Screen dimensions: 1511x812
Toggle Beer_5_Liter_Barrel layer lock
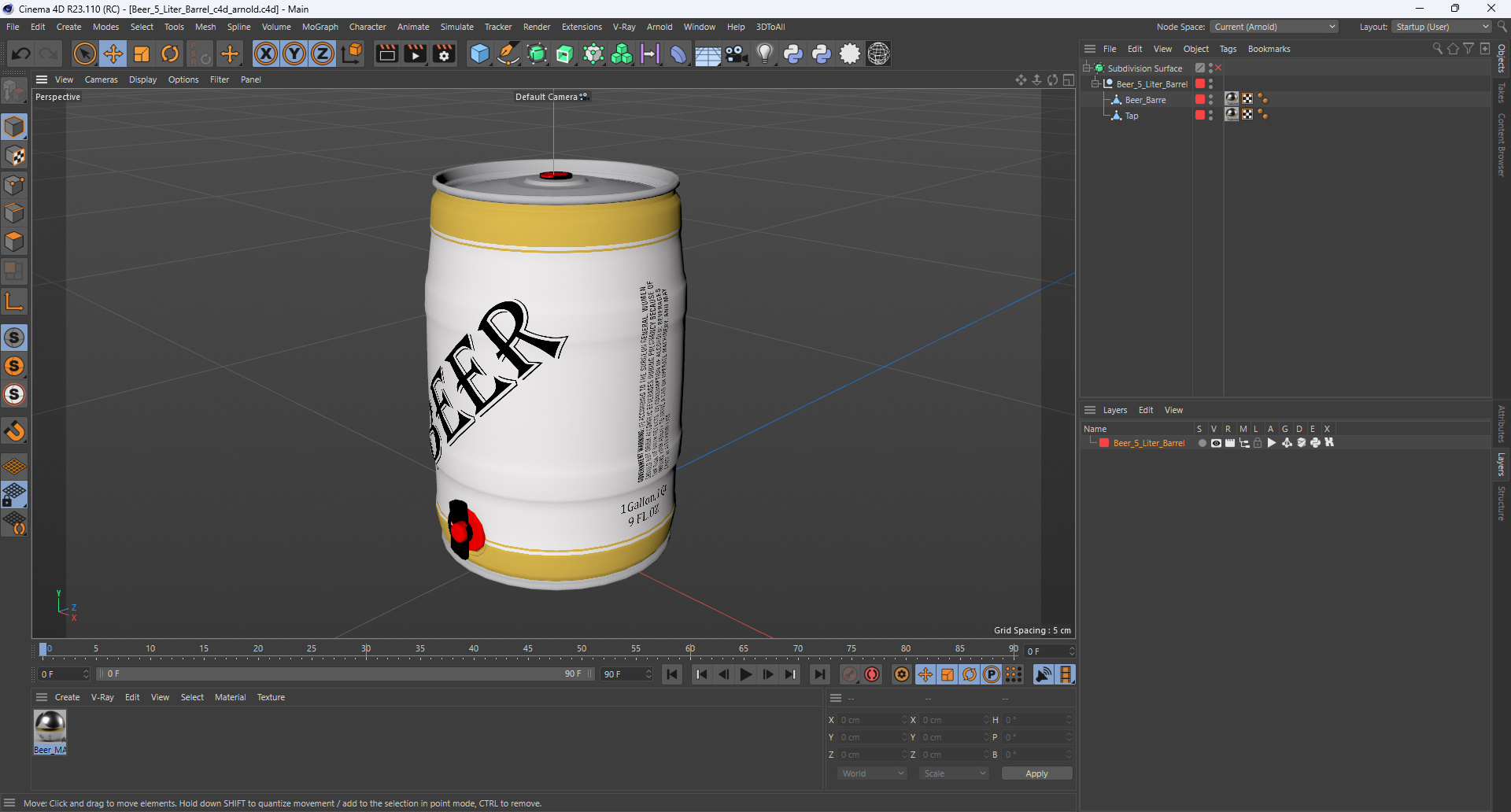1258,443
